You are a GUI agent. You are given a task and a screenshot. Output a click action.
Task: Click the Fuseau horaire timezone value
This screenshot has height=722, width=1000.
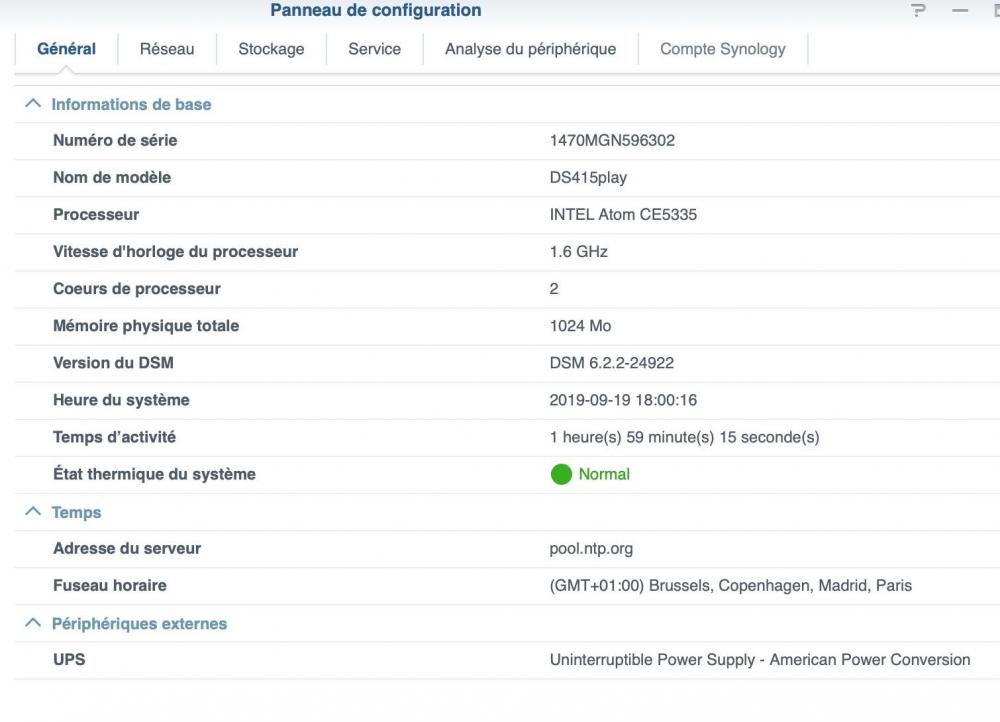[x=730, y=585]
